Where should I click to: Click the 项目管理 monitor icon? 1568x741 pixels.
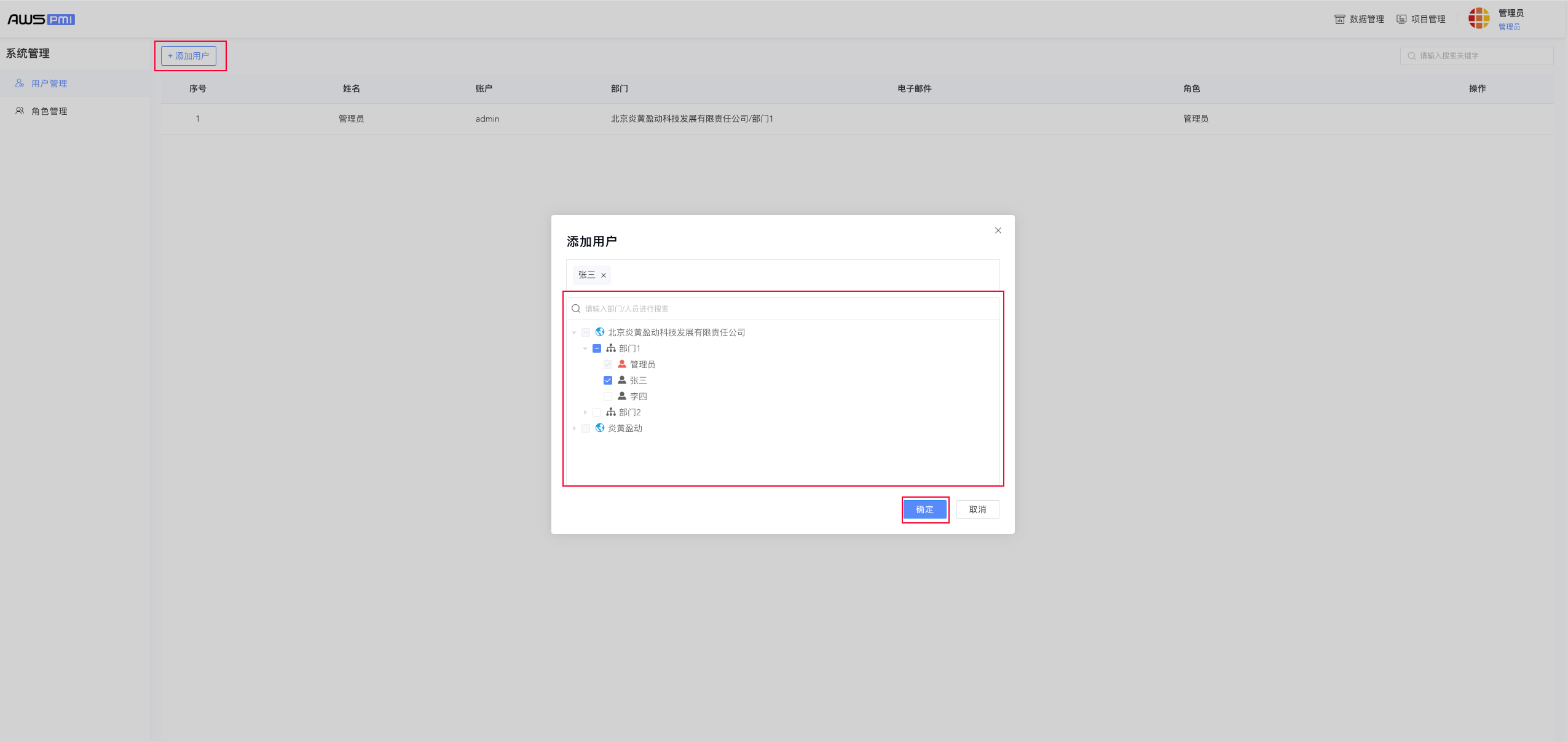[1401, 19]
